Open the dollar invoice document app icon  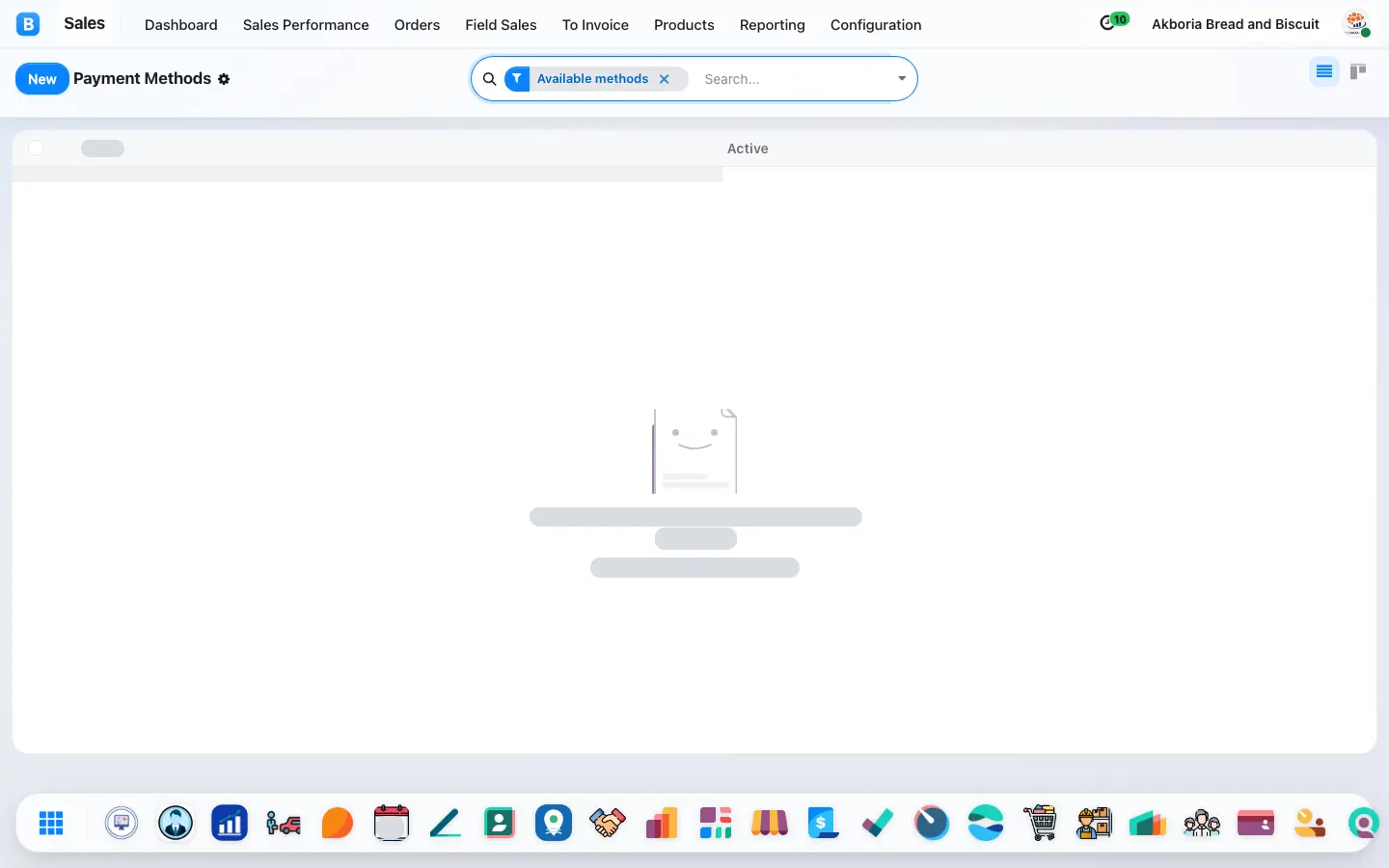pos(824,823)
